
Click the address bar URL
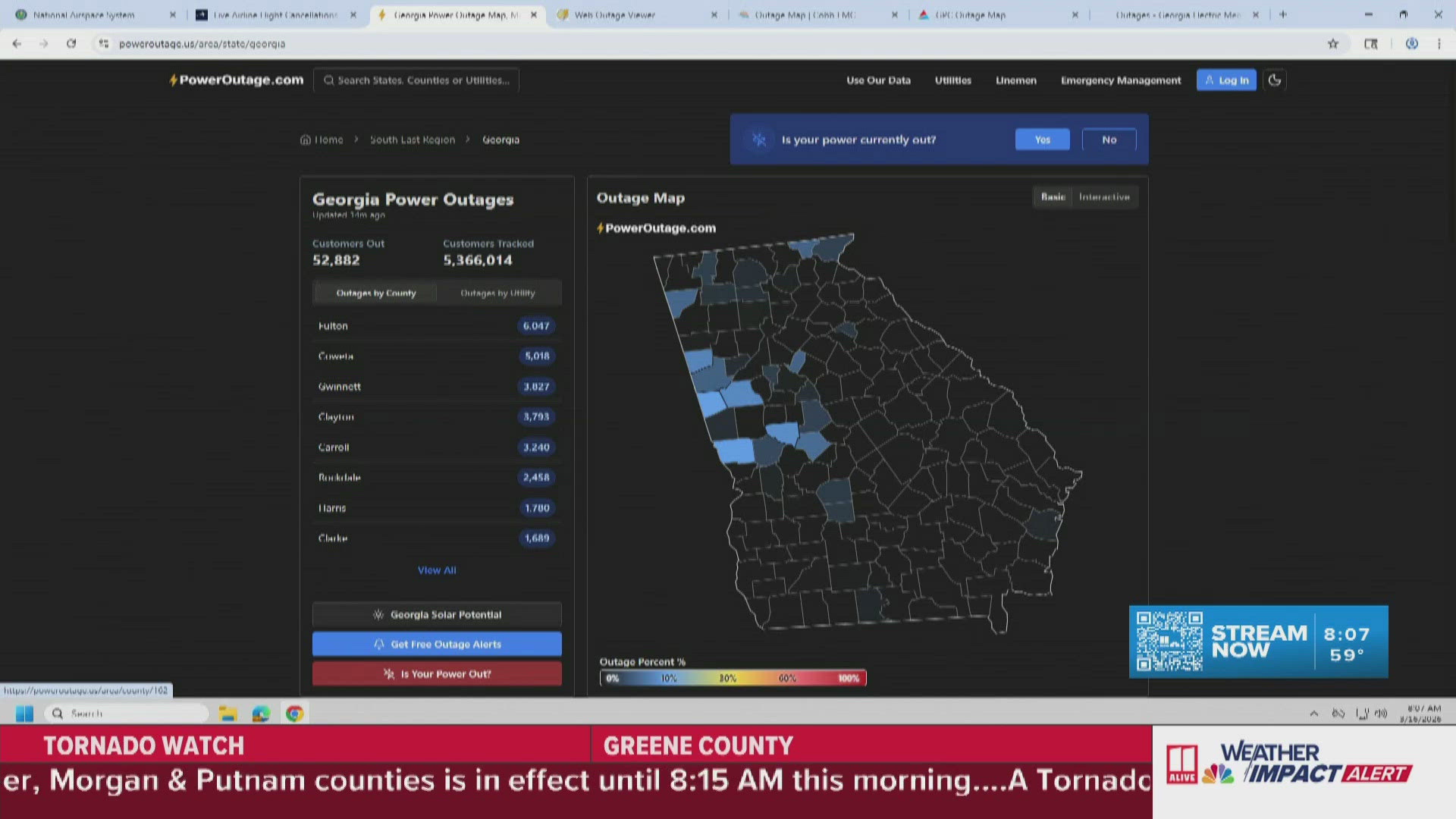[x=202, y=44]
